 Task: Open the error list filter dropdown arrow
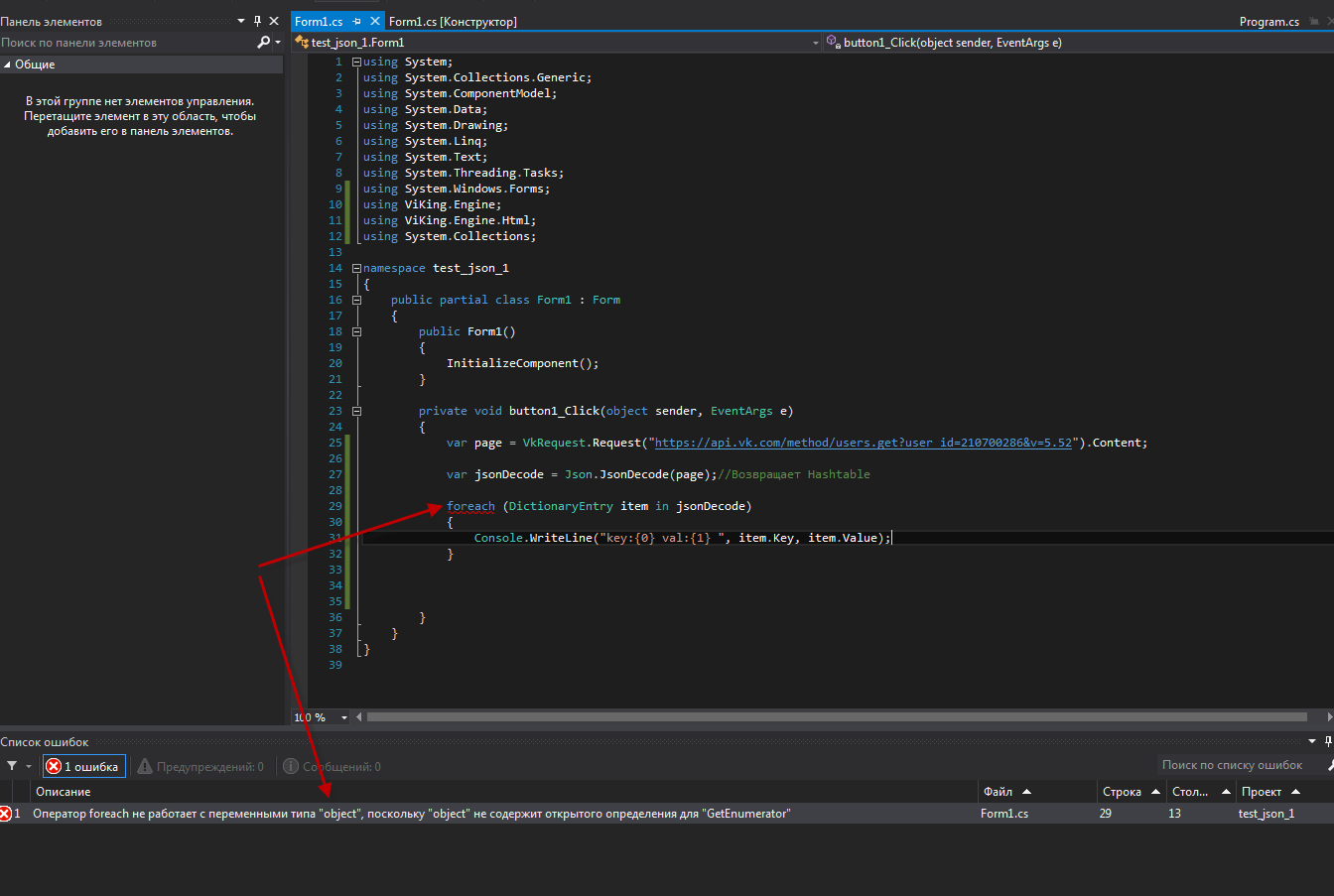pyautogui.click(x=29, y=766)
